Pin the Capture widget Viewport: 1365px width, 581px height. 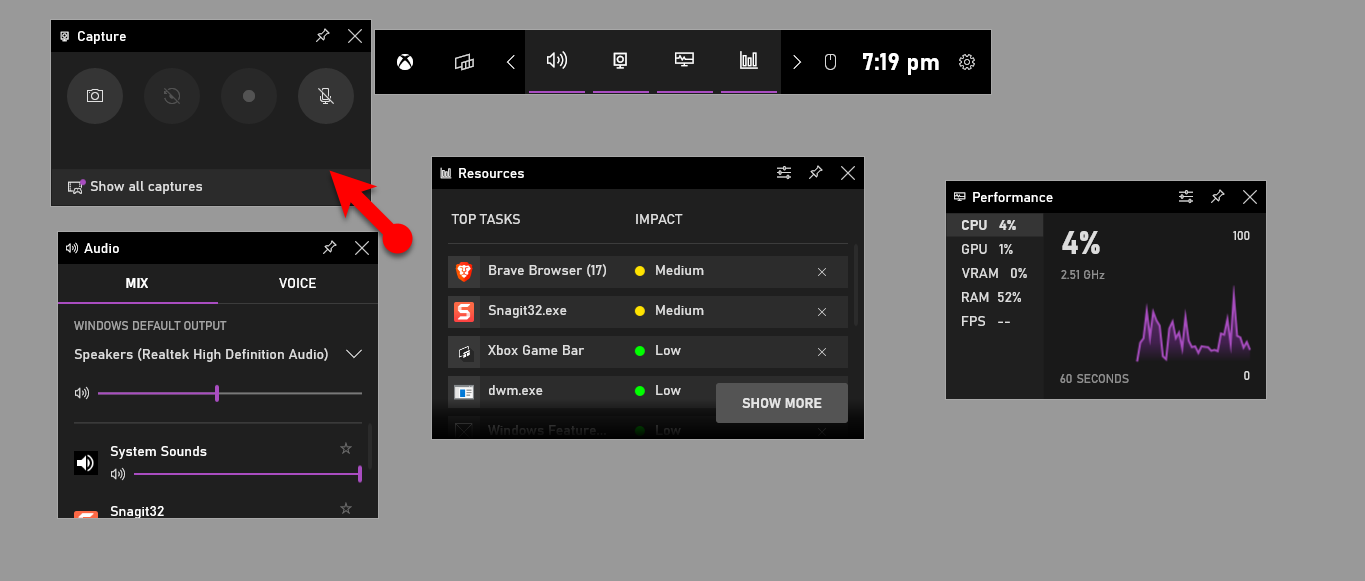(x=322, y=36)
